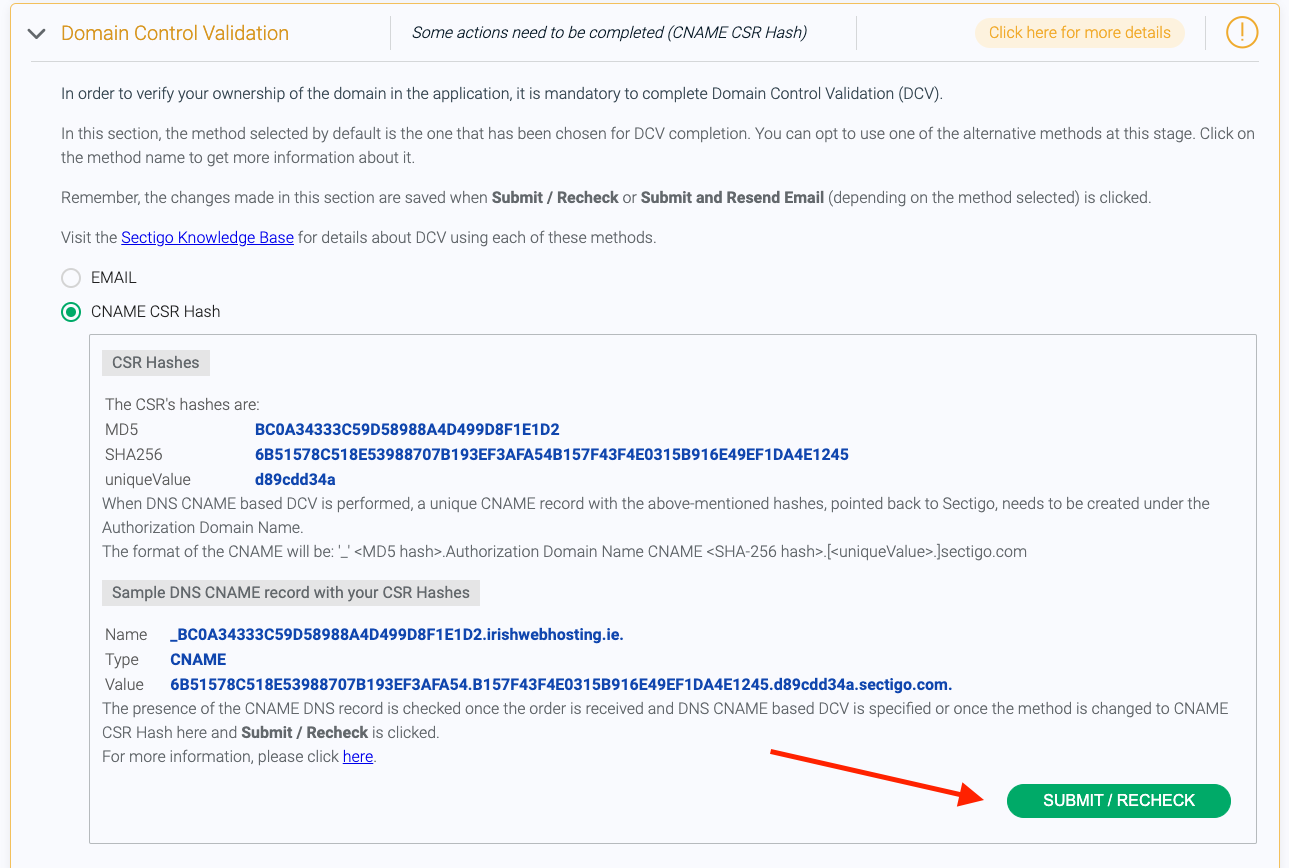Viewport: 1289px width, 868px height.
Task: Click the sample CNAME record Name value
Action: (x=397, y=635)
